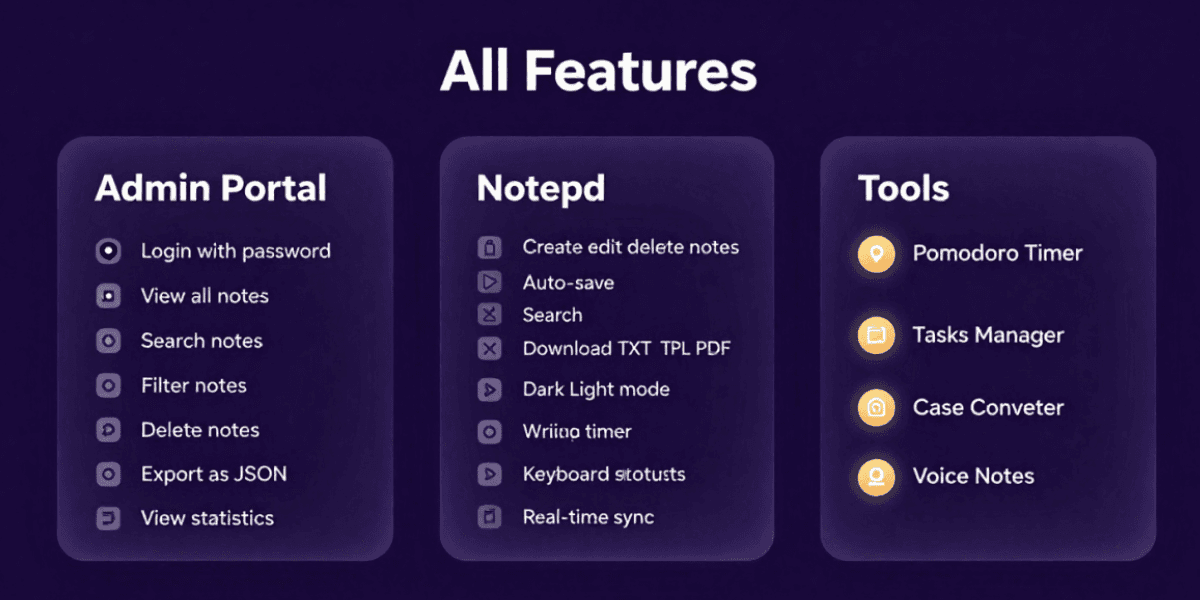
Task: Click the Case Conveter orange icon
Action: (876, 407)
